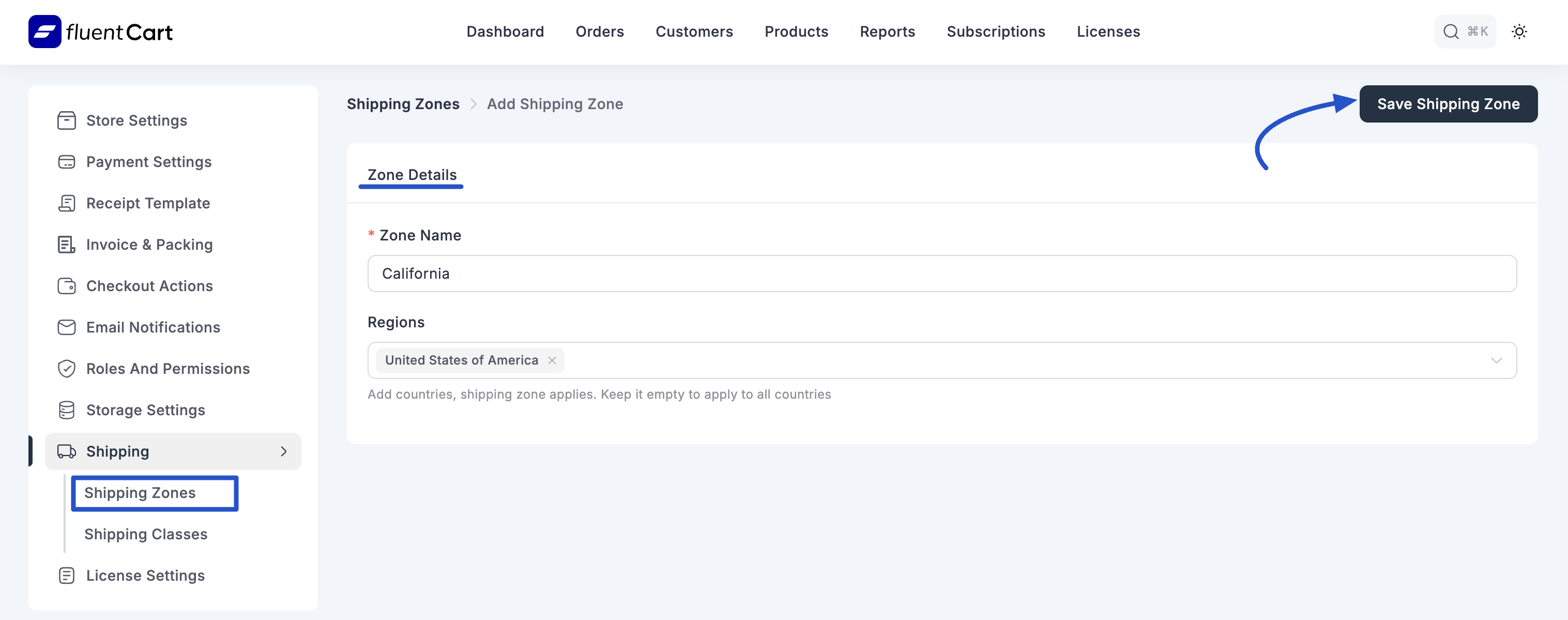Expand the Shipping submenu chevron
1568x620 pixels.
pyautogui.click(x=283, y=451)
